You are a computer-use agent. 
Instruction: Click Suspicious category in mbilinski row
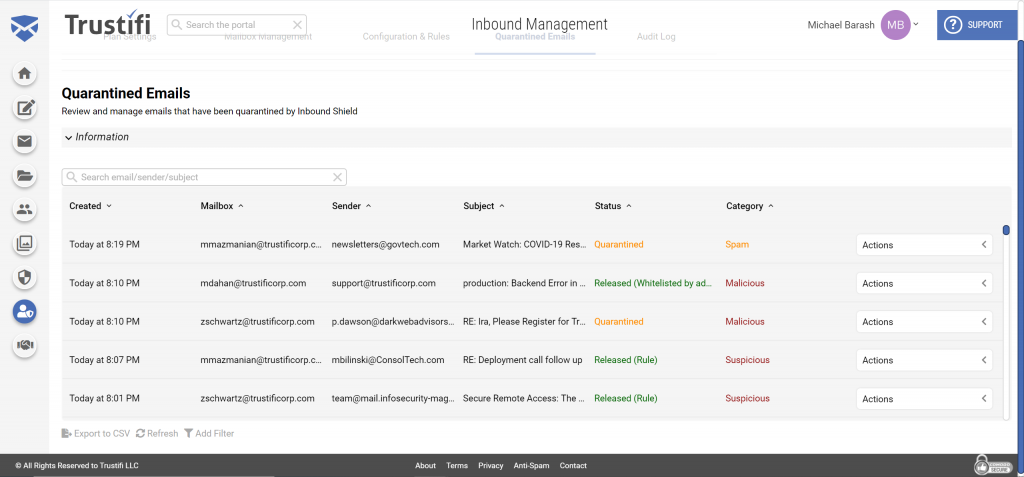tap(747, 360)
